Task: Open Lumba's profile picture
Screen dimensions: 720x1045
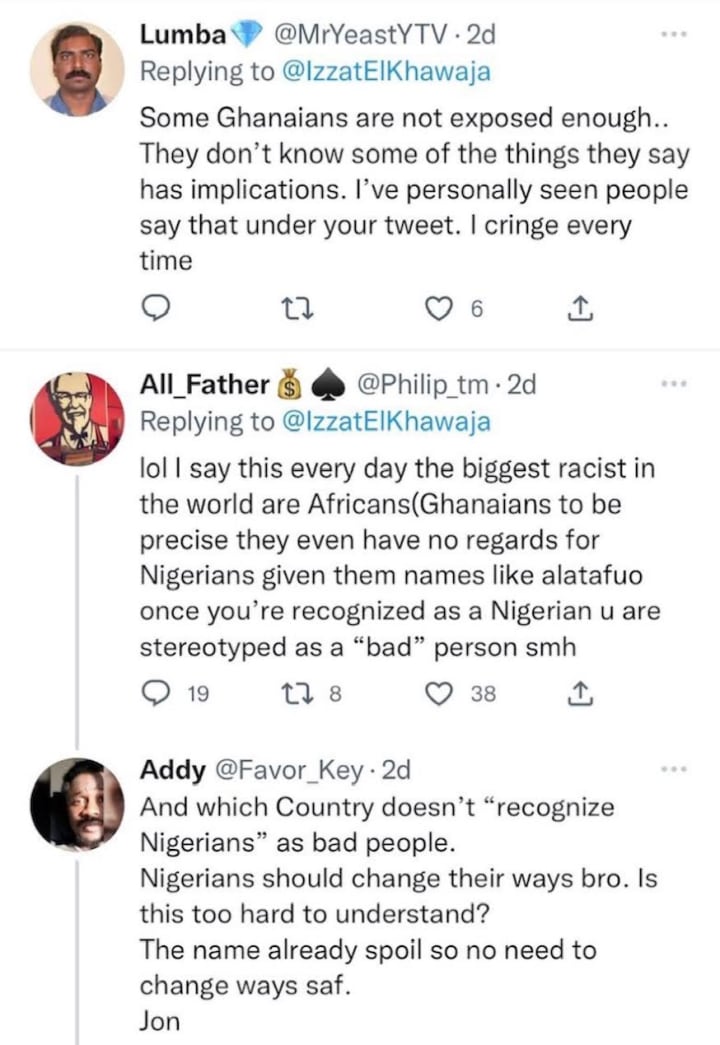Action: tap(76, 69)
